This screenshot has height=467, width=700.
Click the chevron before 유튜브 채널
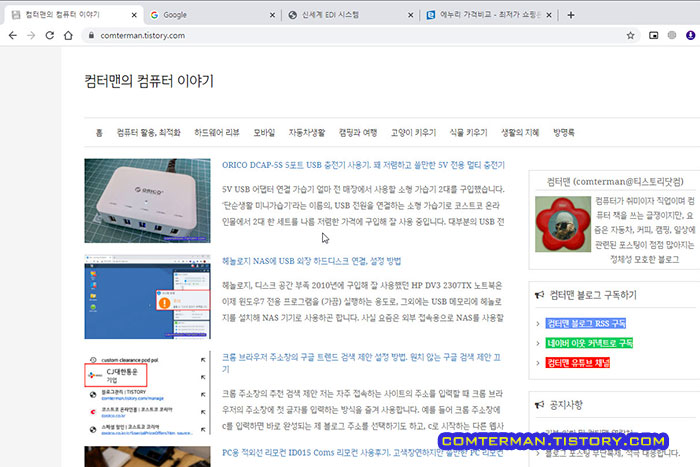coord(538,363)
